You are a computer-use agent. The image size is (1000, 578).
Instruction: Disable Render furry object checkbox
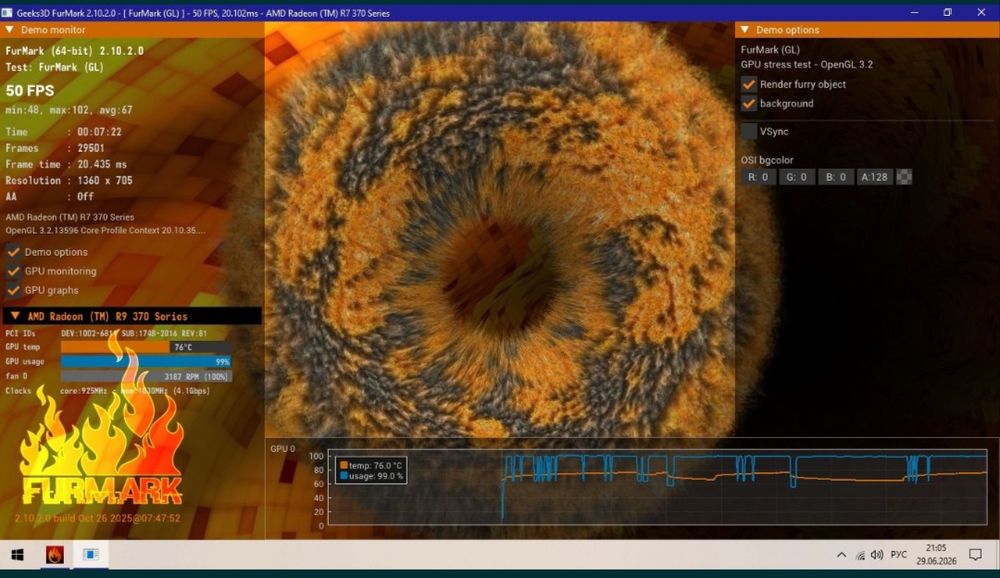[x=749, y=84]
